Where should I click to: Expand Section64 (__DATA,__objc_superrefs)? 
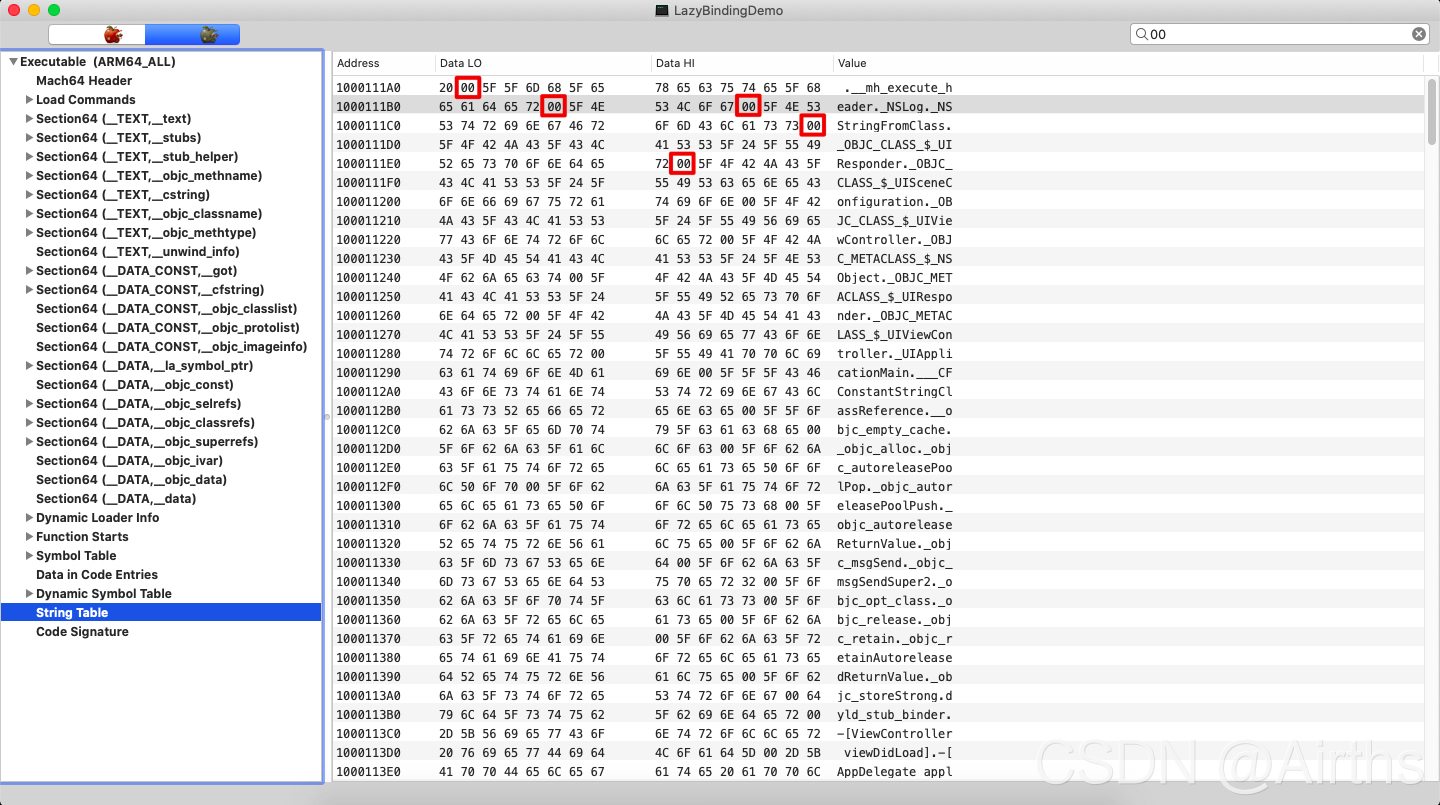point(29,442)
